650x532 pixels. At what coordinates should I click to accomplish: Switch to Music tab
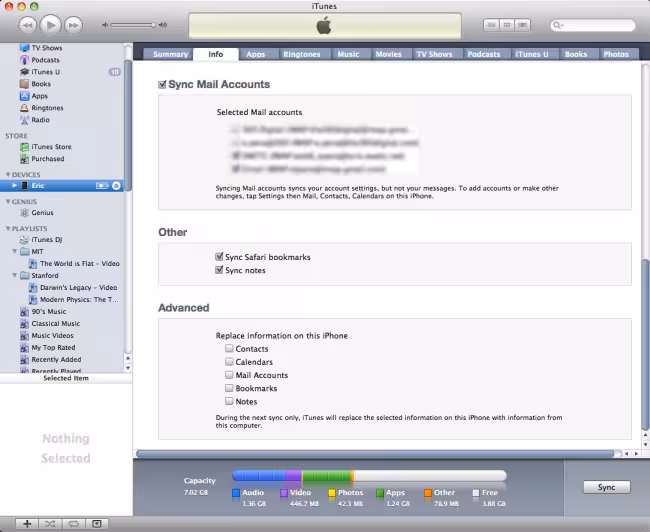tap(348, 54)
